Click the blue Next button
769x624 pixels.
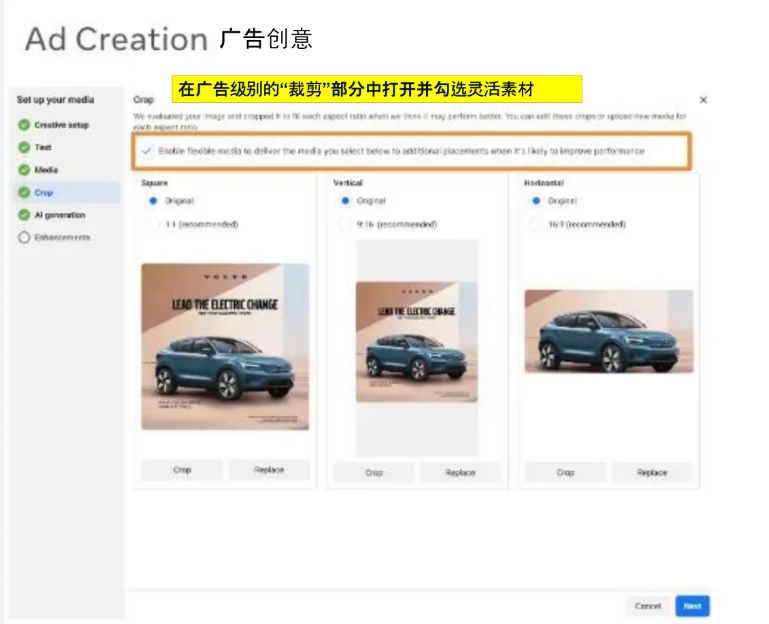[692, 606]
